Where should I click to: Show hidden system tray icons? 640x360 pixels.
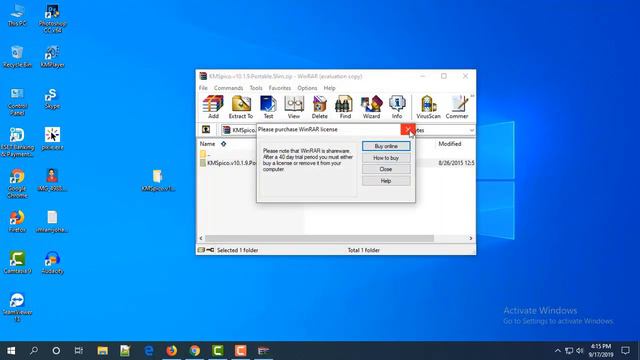[558, 351]
